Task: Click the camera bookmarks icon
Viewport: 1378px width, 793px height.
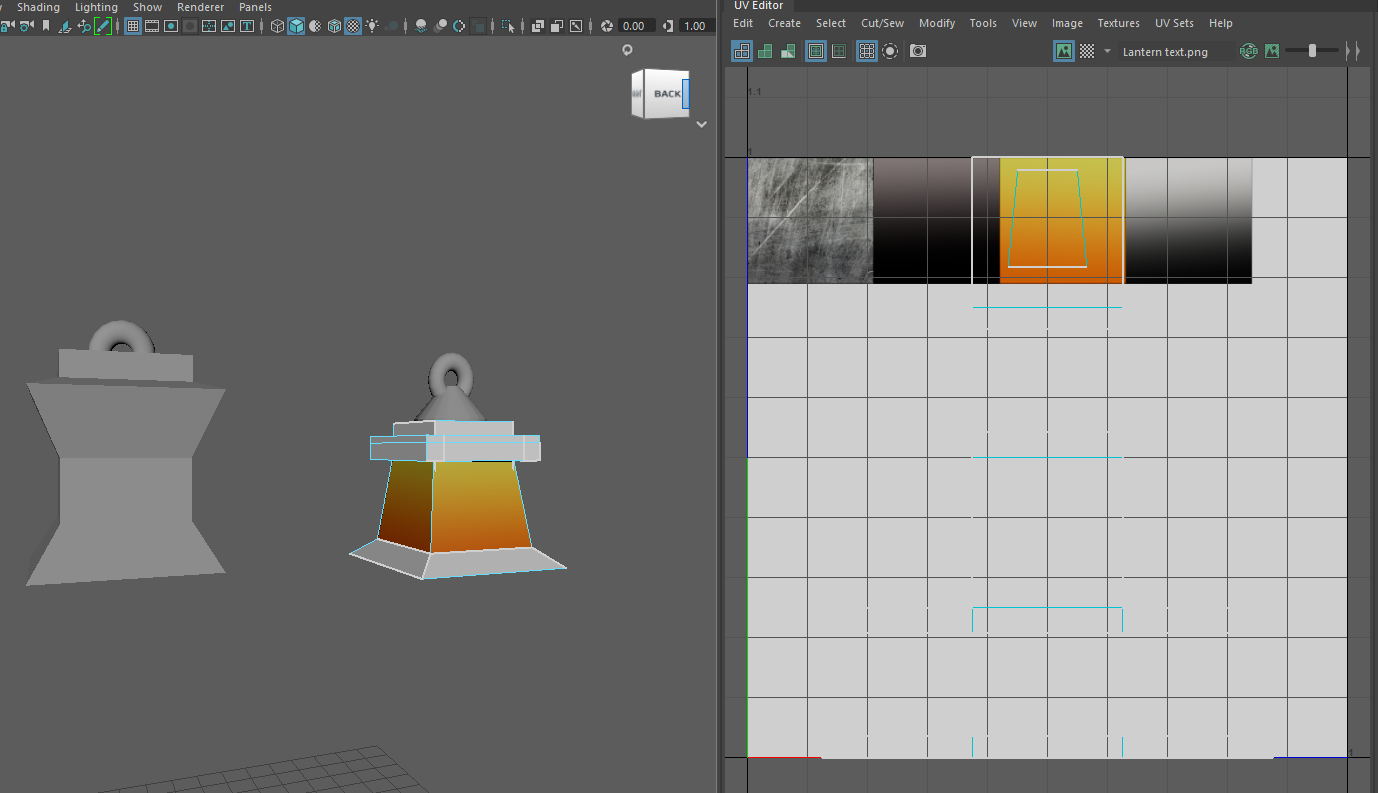Action: tap(46, 26)
